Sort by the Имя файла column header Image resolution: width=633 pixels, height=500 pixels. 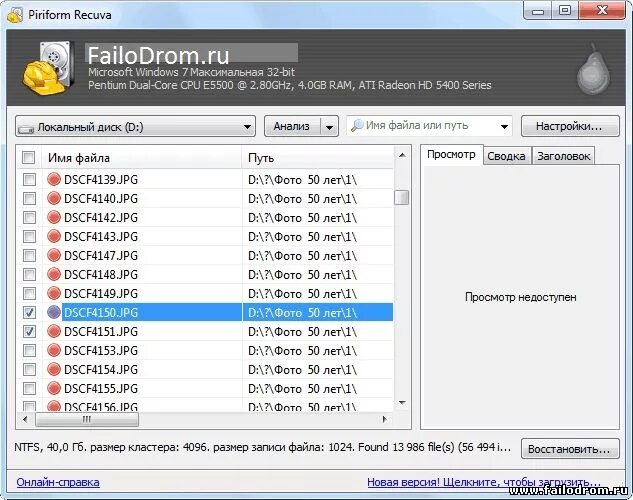click(x=141, y=158)
